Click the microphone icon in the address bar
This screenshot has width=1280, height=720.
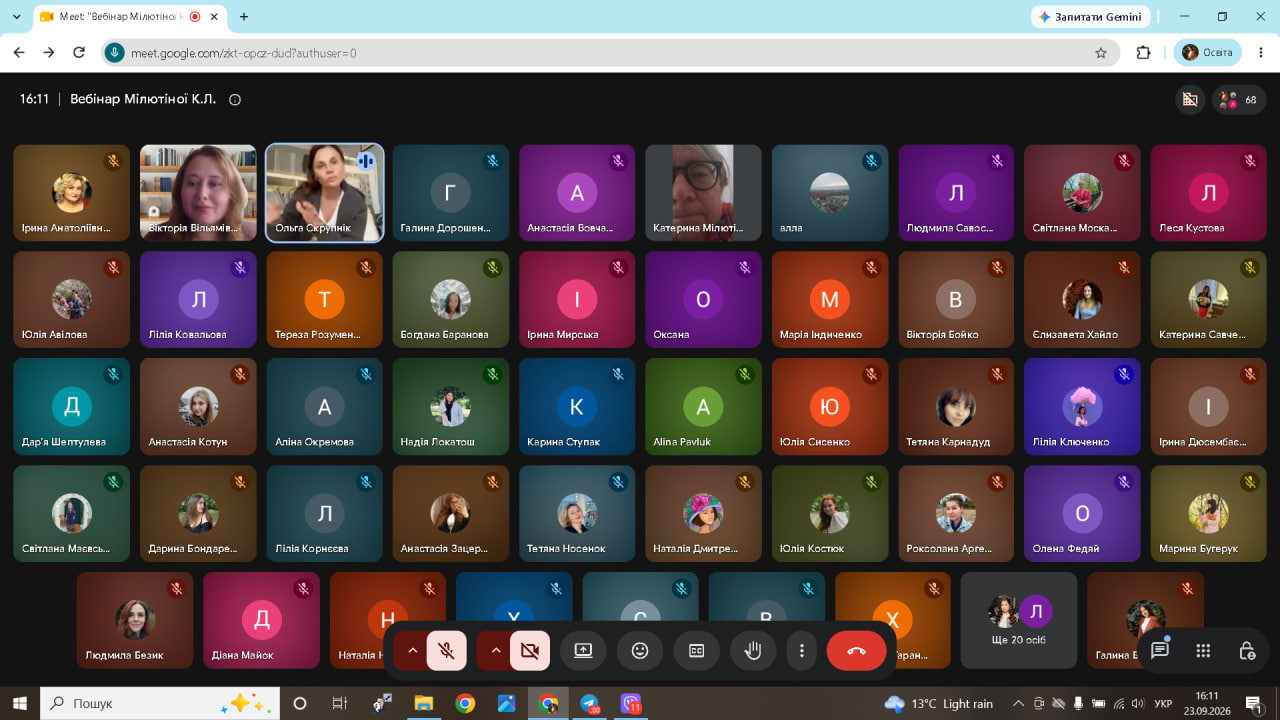pos(115,53)
